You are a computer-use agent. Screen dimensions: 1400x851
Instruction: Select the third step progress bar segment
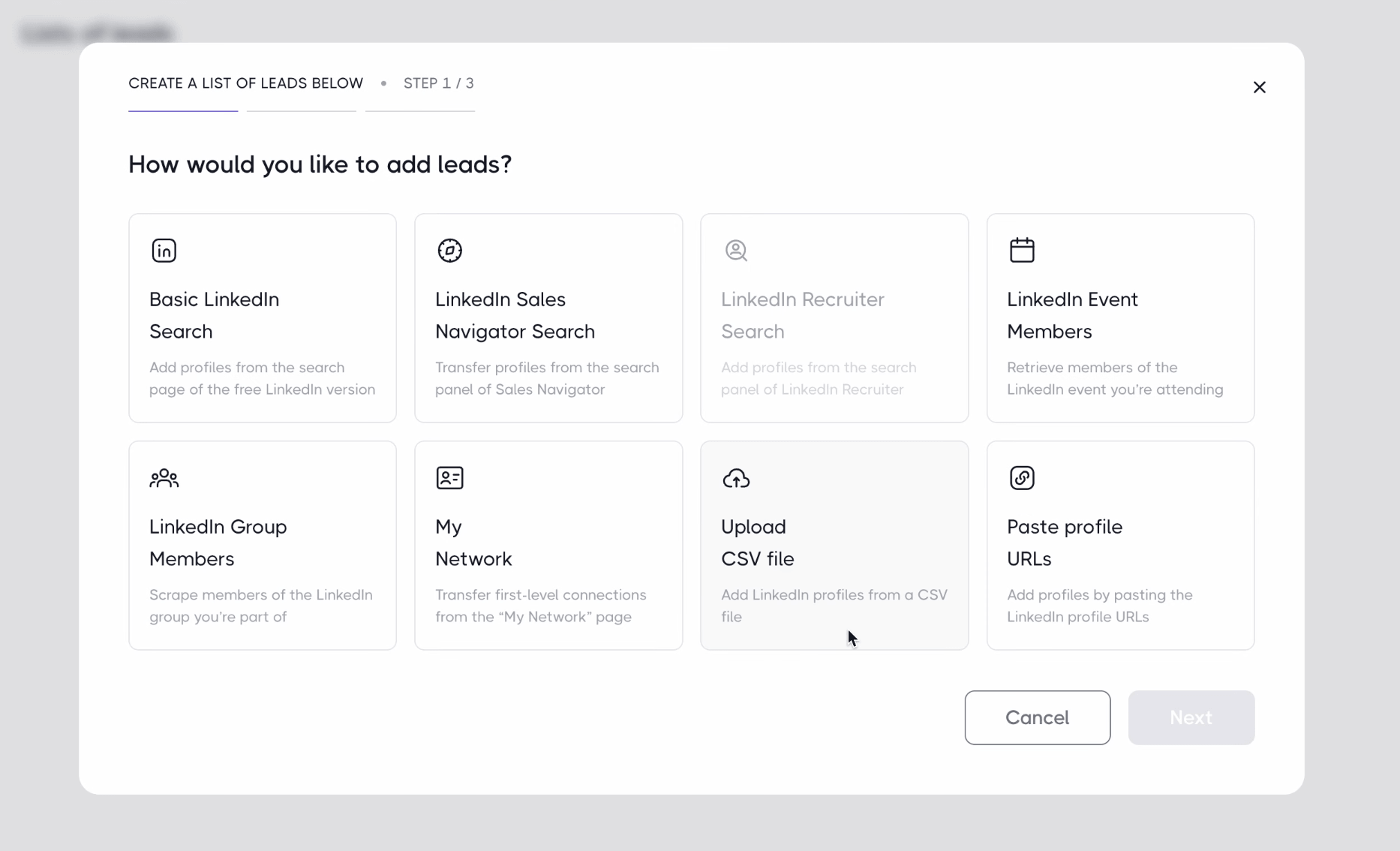pyautogui.click(x=420, y=111)
